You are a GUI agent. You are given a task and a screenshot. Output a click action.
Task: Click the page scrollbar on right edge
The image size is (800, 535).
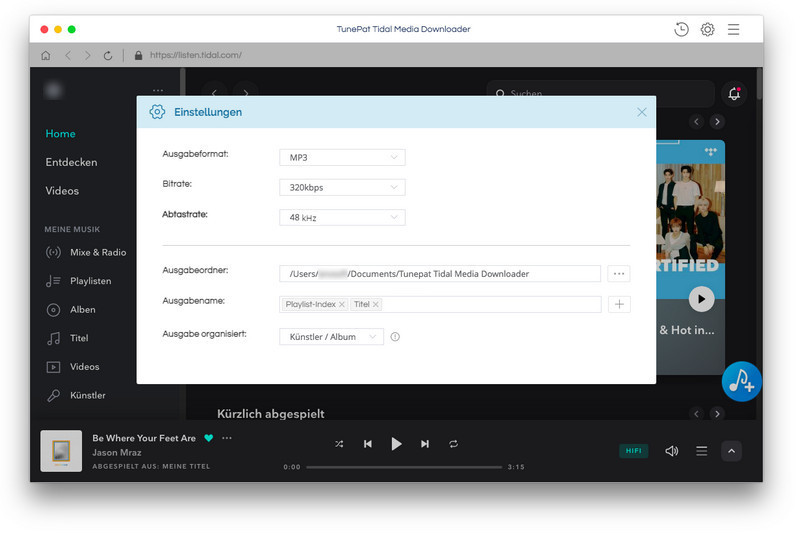pyautogui.click(x=759, y=84)
